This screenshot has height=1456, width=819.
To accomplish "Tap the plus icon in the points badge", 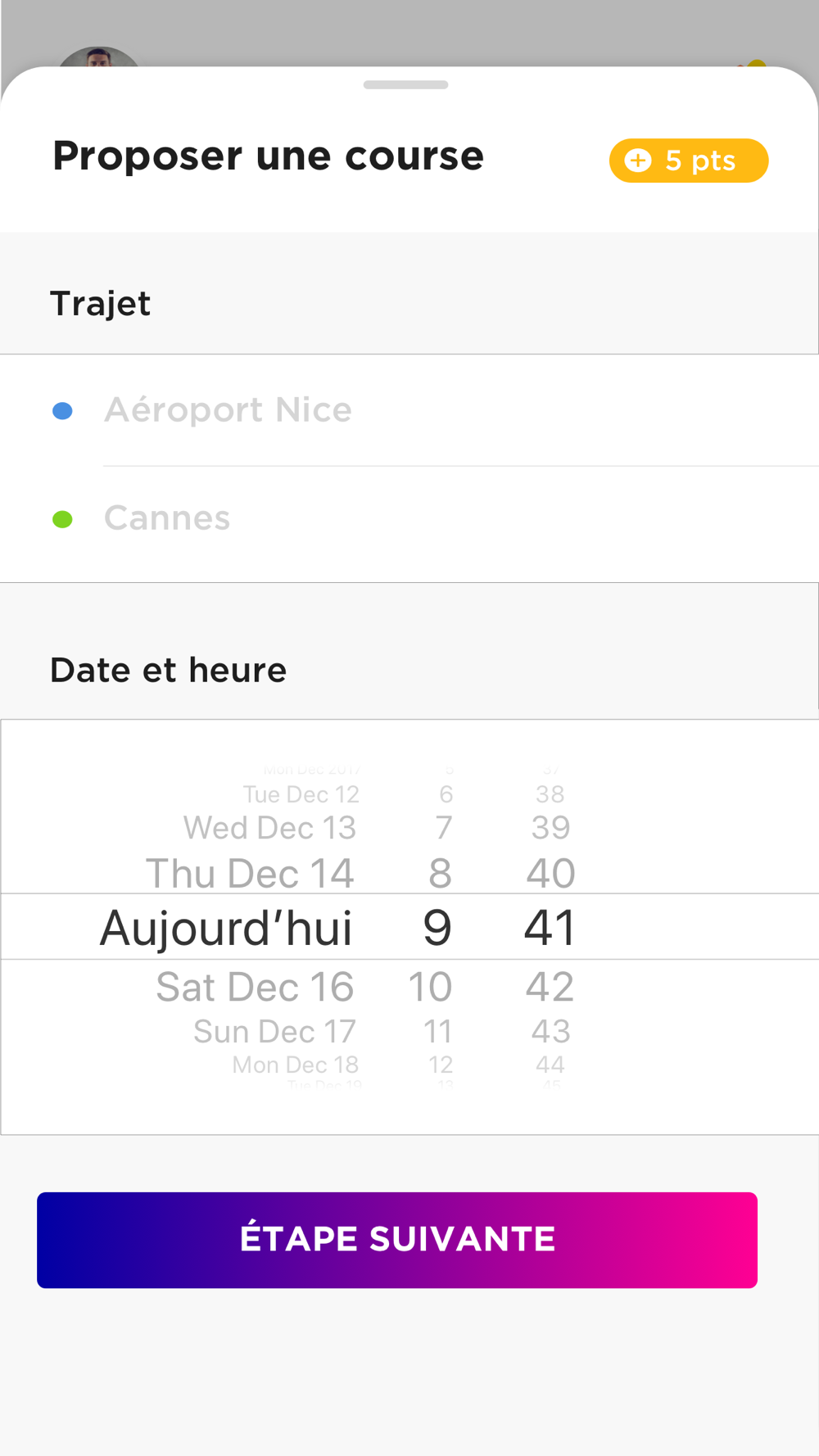I will tap(638, 161).
